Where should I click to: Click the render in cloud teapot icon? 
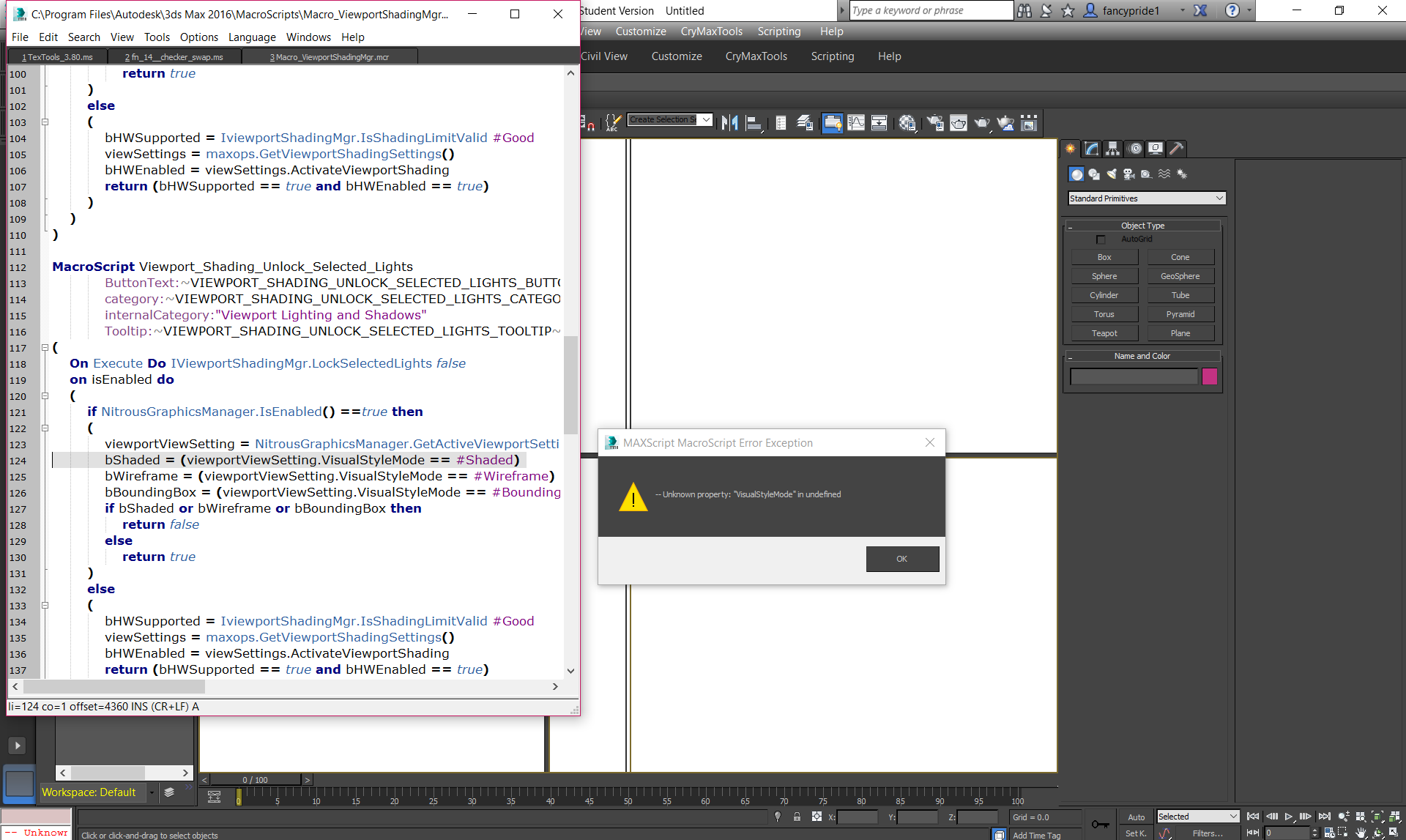point(1006,123)
